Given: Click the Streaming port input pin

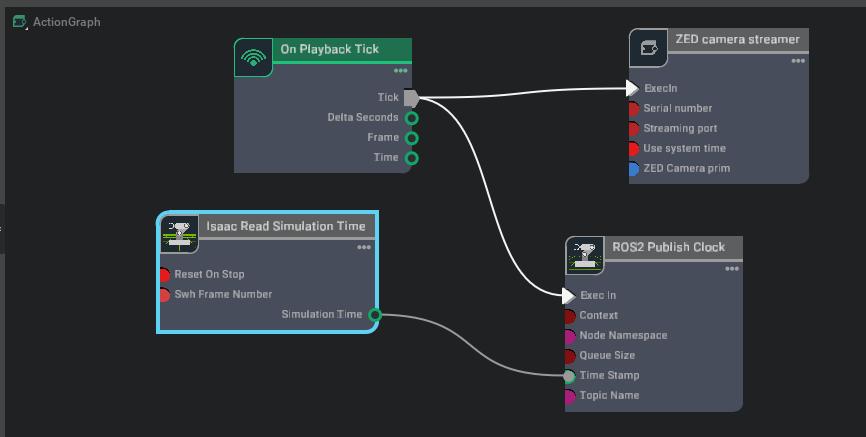Looking at the screenshot, I should (x=634, y=129).
